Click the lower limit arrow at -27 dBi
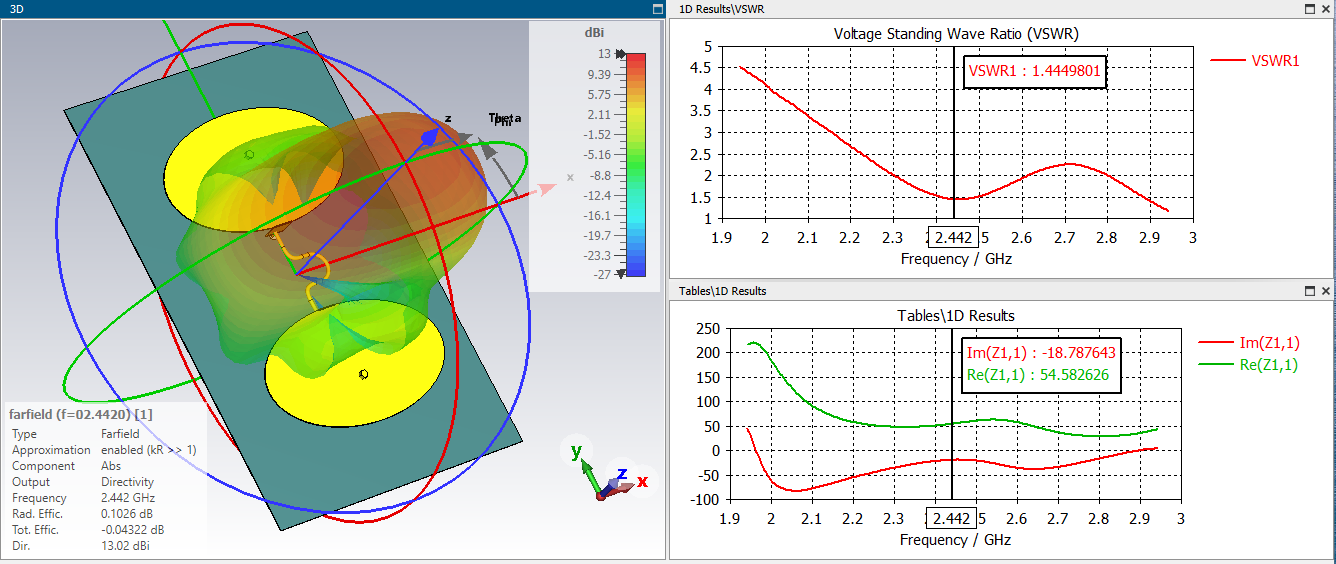The image size is (1336, 564). coord(620,273)
